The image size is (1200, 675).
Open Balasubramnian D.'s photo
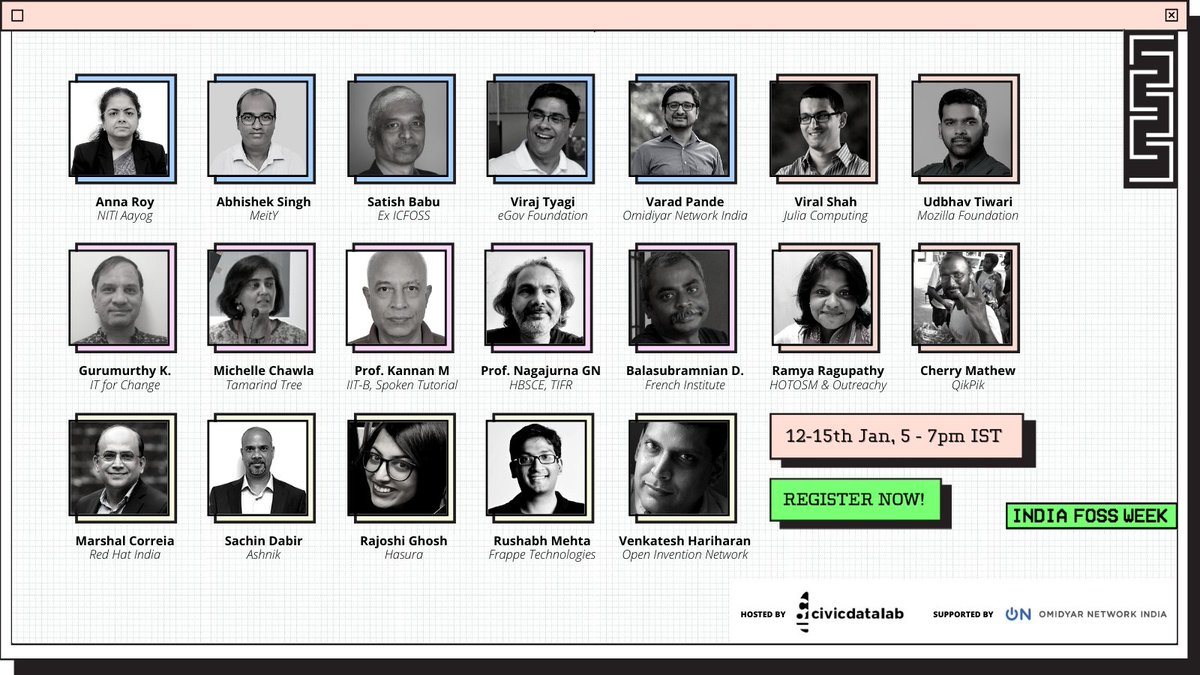(x=678, y=297)
